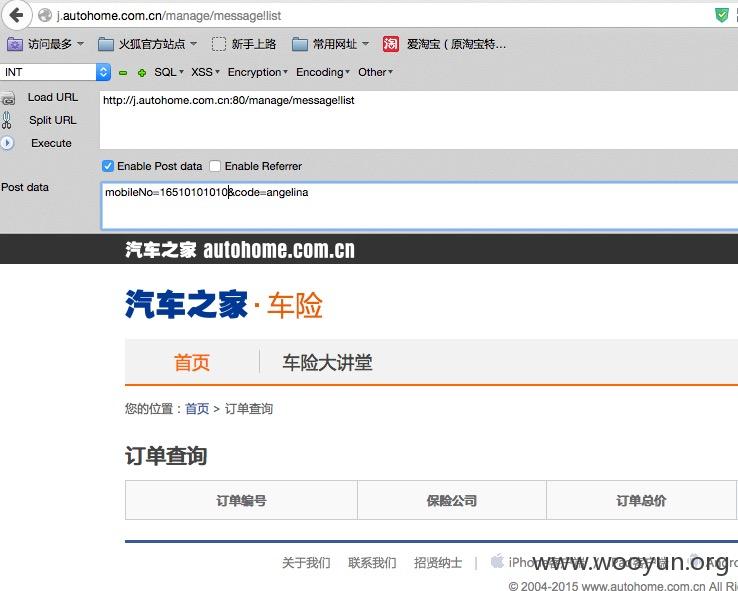
Task: Click the Execute button
Action: (51, 143)
